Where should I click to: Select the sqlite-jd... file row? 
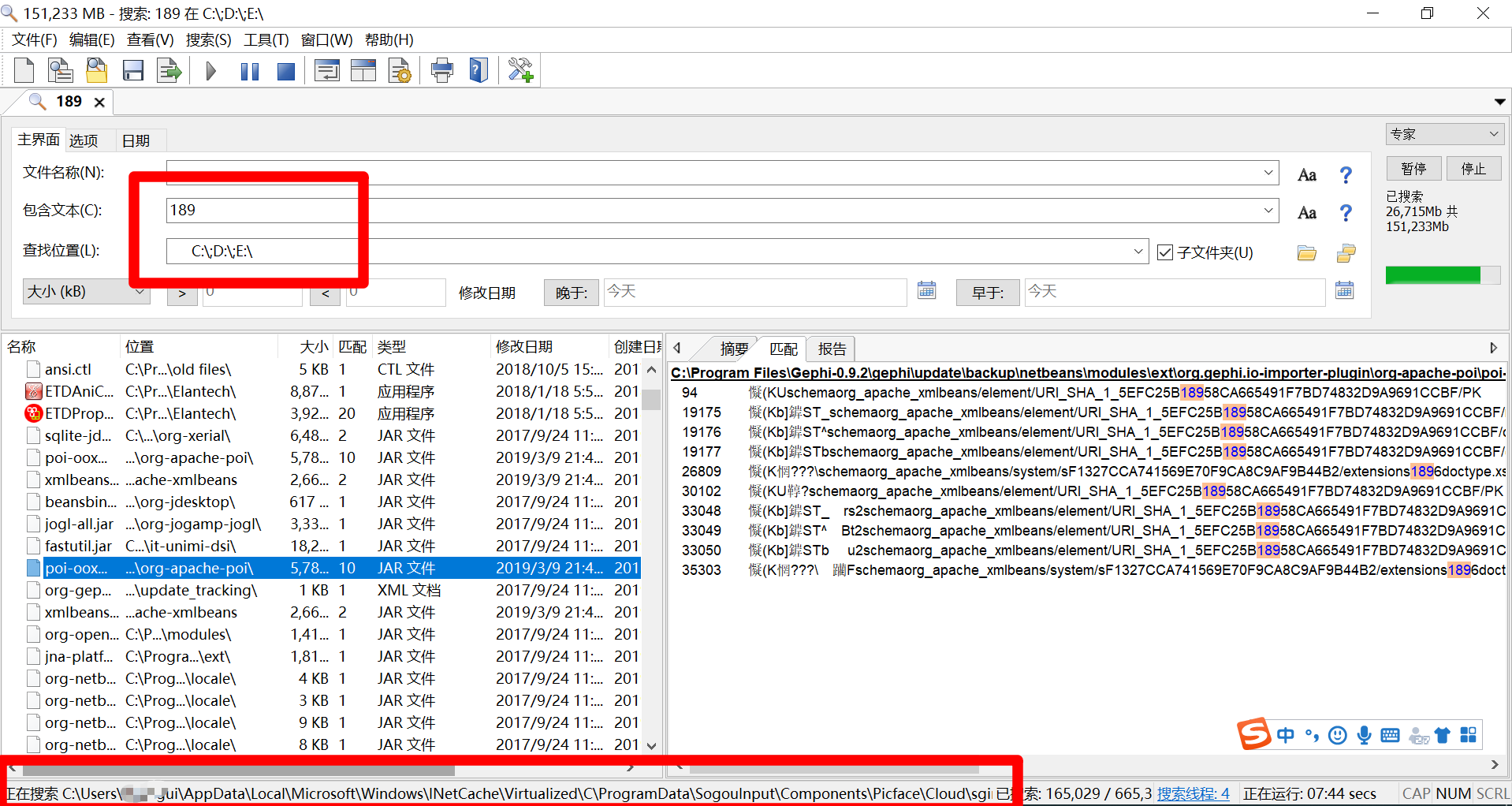tap(332, 435)
